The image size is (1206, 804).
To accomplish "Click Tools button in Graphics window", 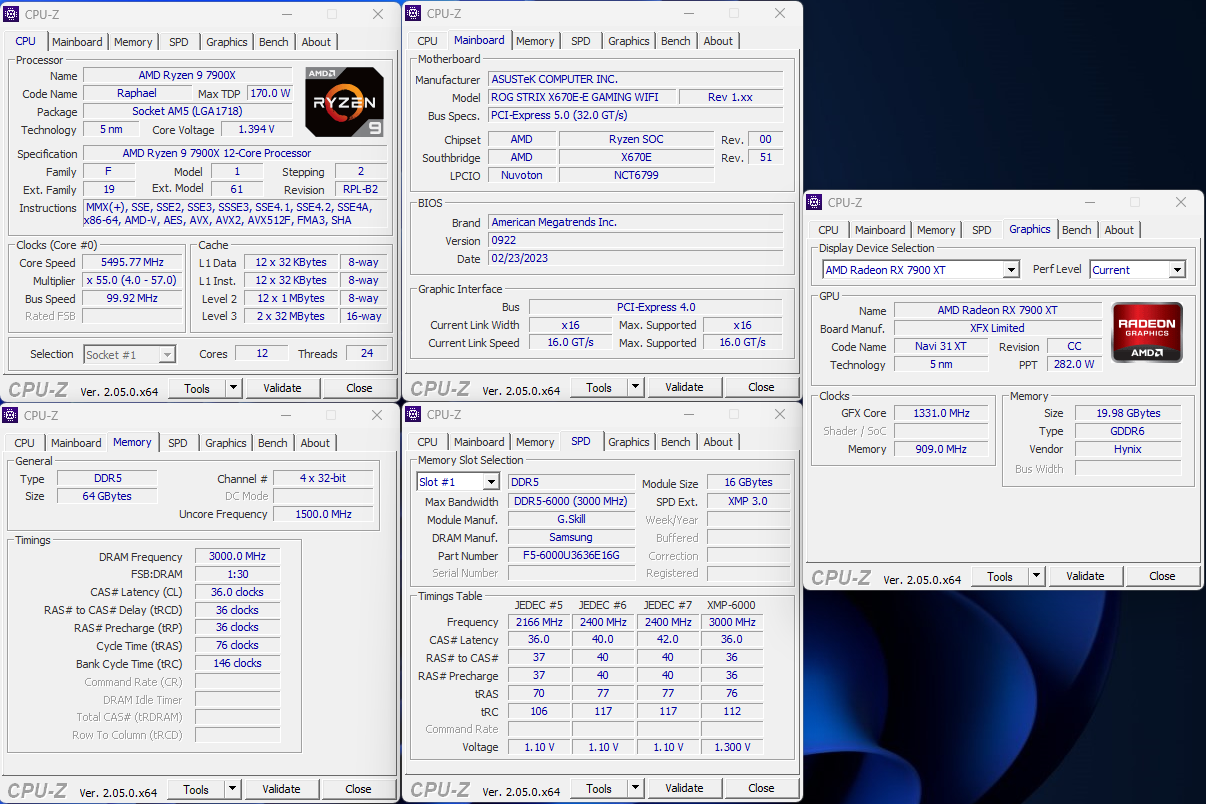I will (x=1000, y=576).
